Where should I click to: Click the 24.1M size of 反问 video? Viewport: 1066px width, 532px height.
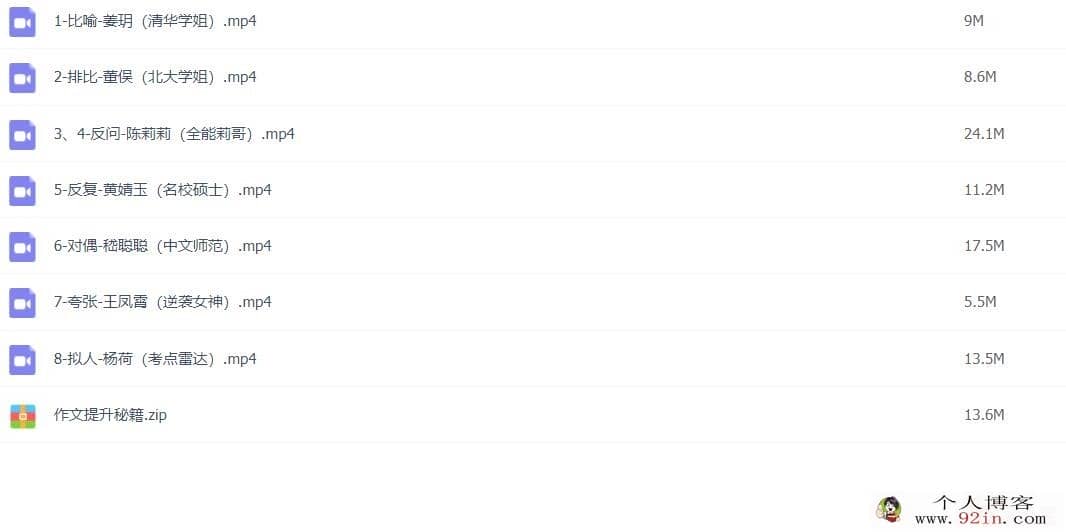click(x=984, y=134)
